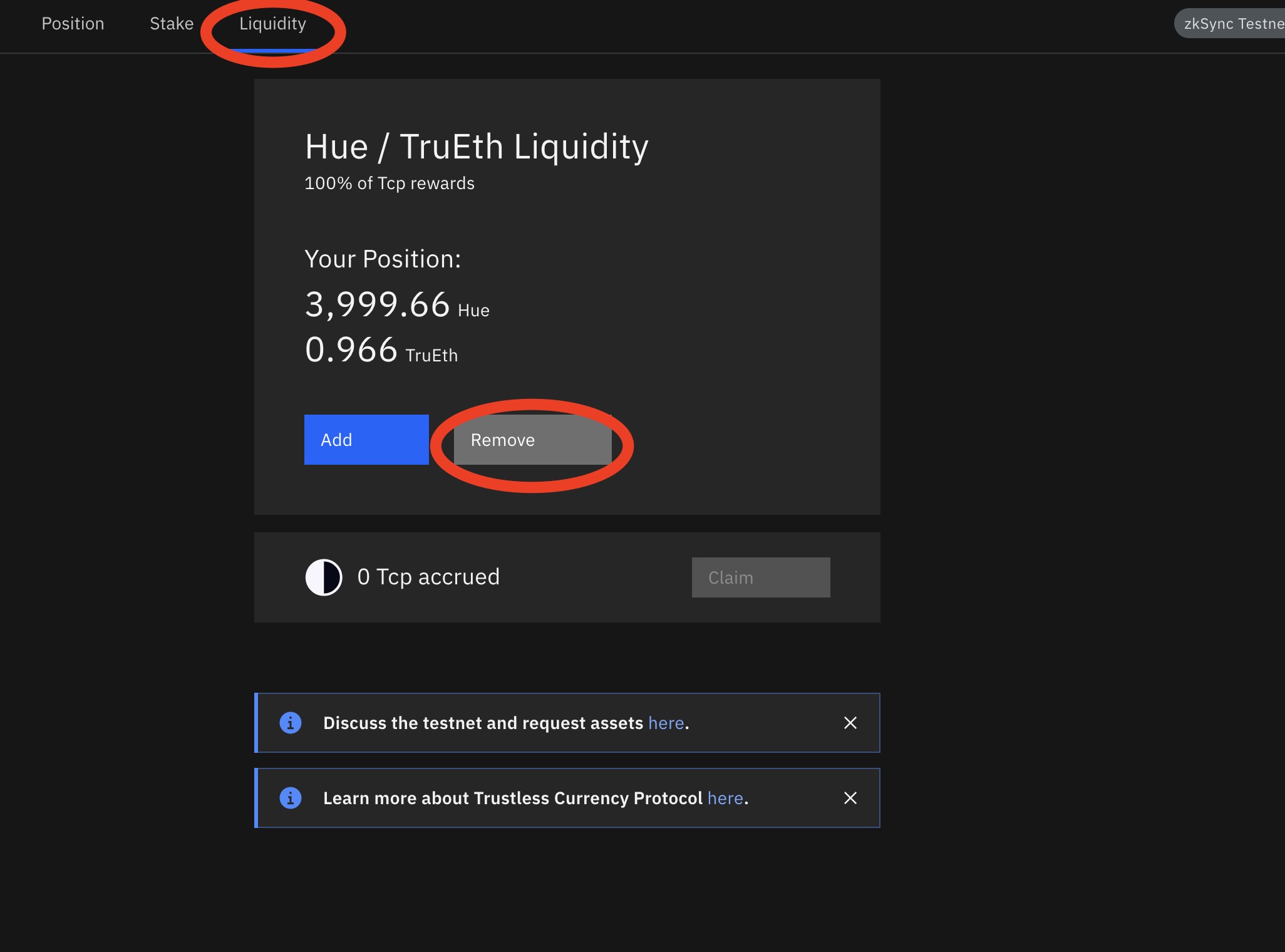
Task: Click the Claim Tcp button
Action: (760, 577)
